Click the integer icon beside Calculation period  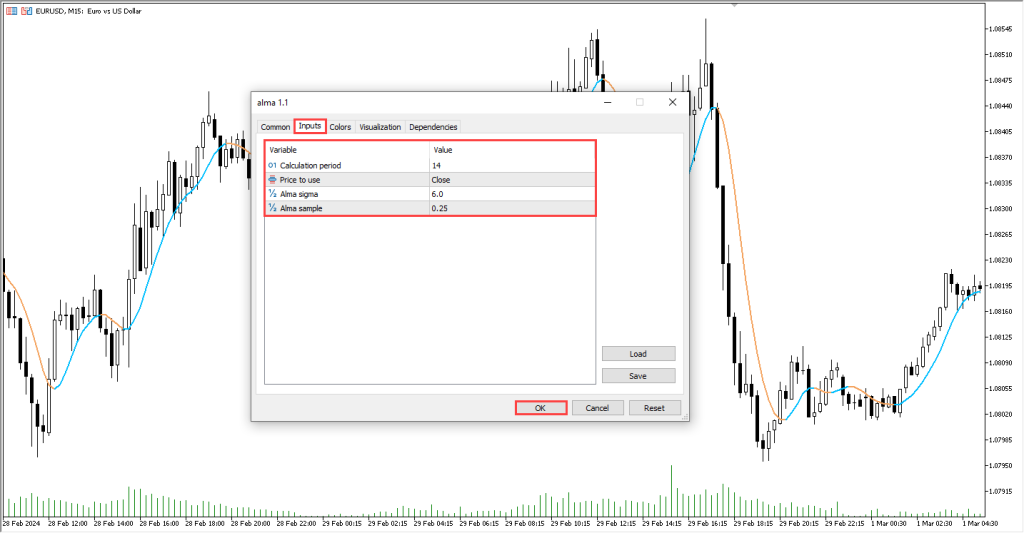tap(272, 165)
